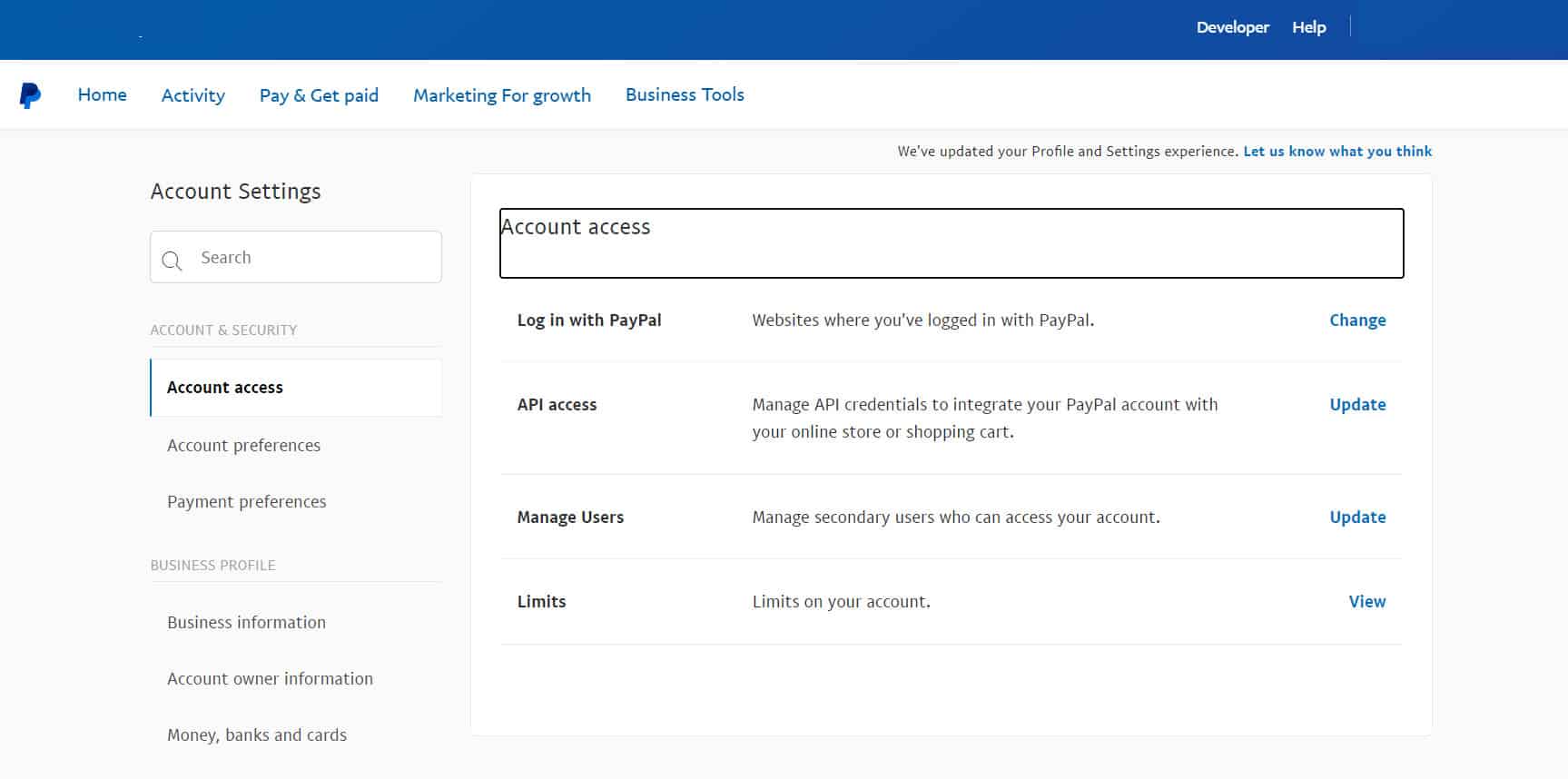Click the PayPal logo icon
Viewport: 1568px width, 779px height.
(x=30, y=95)
